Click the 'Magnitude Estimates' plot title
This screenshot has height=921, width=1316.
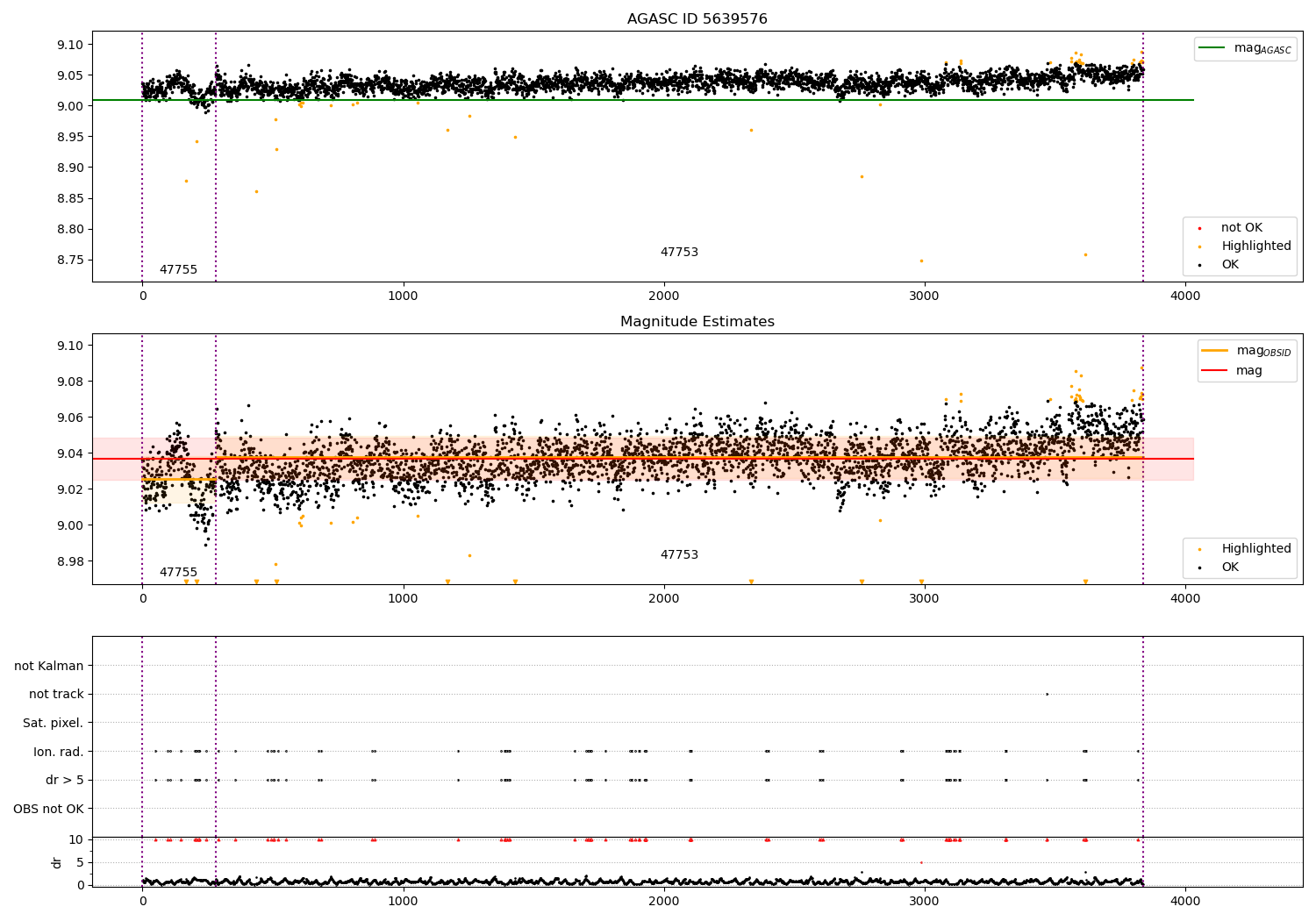697,322
